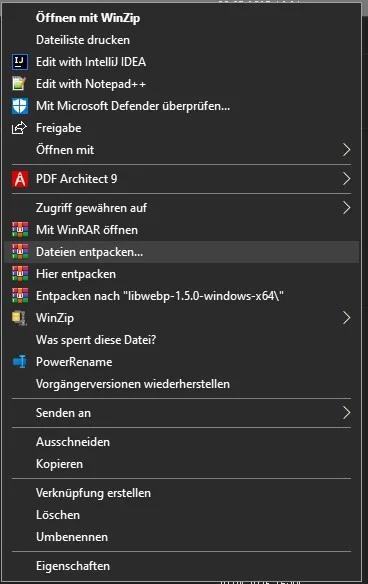
Task: Select Dateien entpacken... entry
Action: [182, 252]
